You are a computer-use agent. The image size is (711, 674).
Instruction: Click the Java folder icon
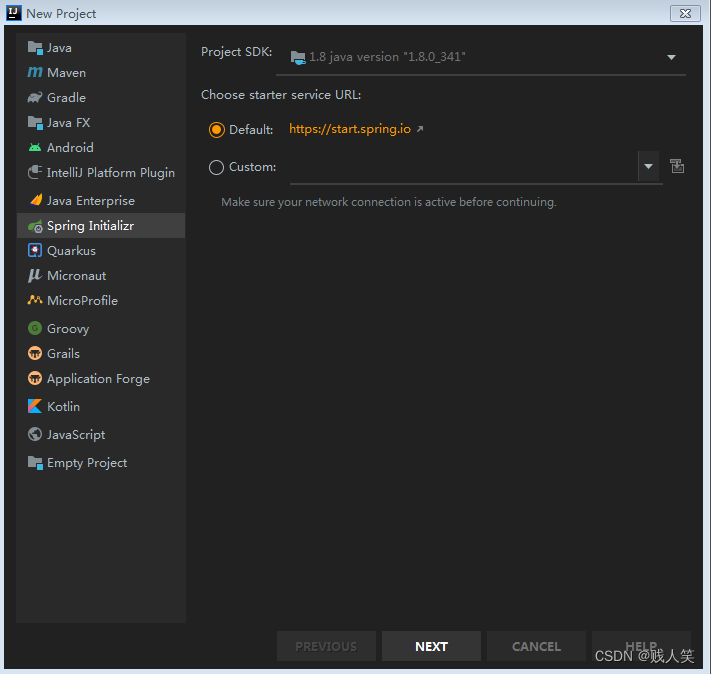tap(35, 48)
